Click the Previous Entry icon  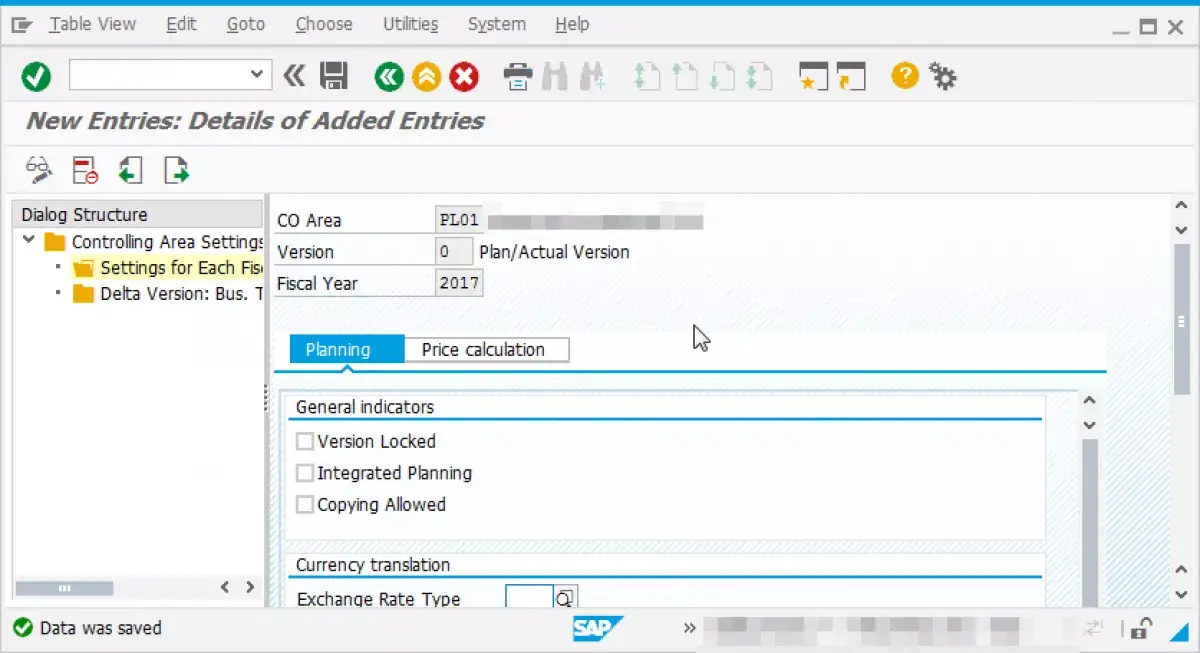click(x=130, y=170)
